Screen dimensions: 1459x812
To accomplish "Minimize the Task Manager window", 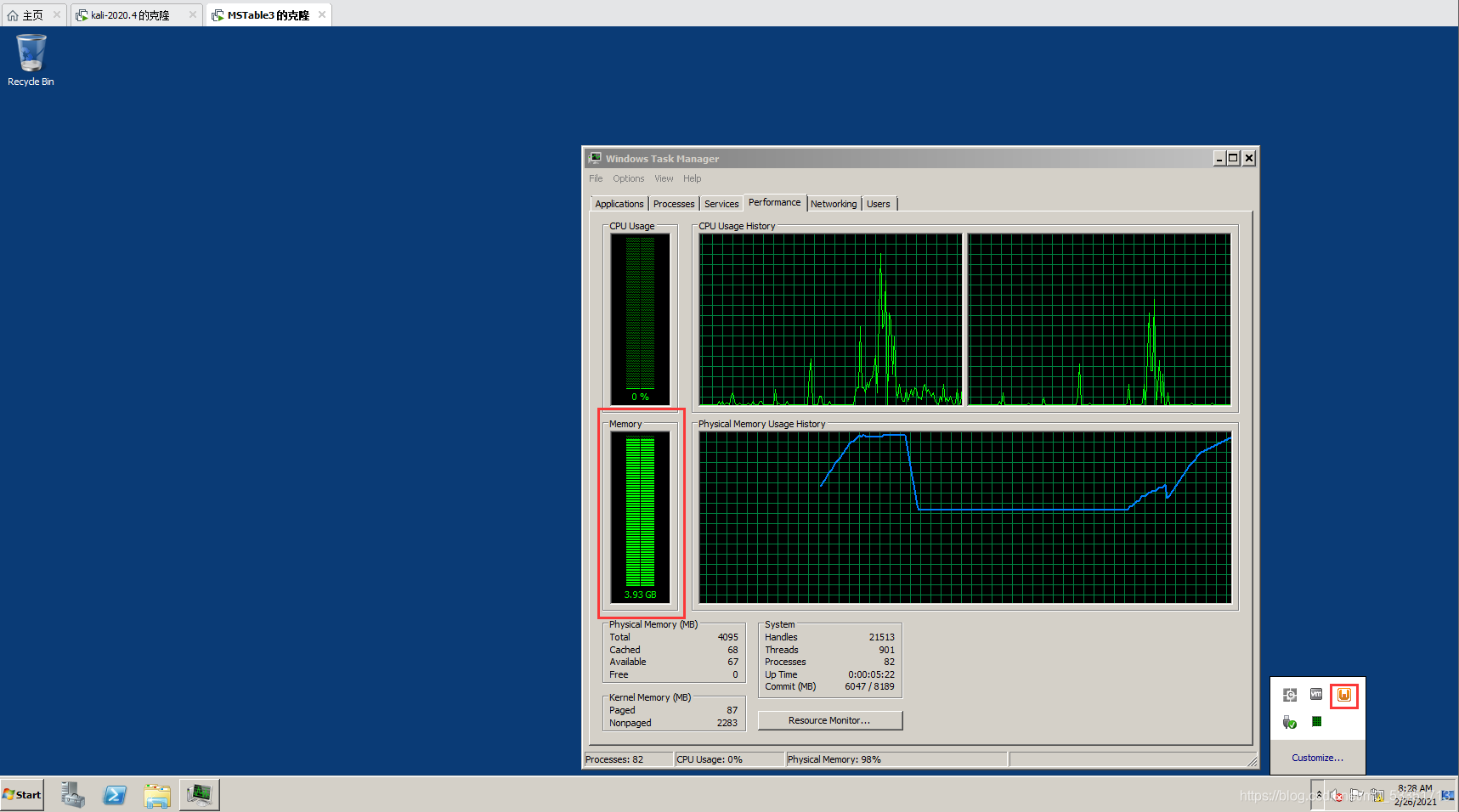I will [x=1219, y=158].
